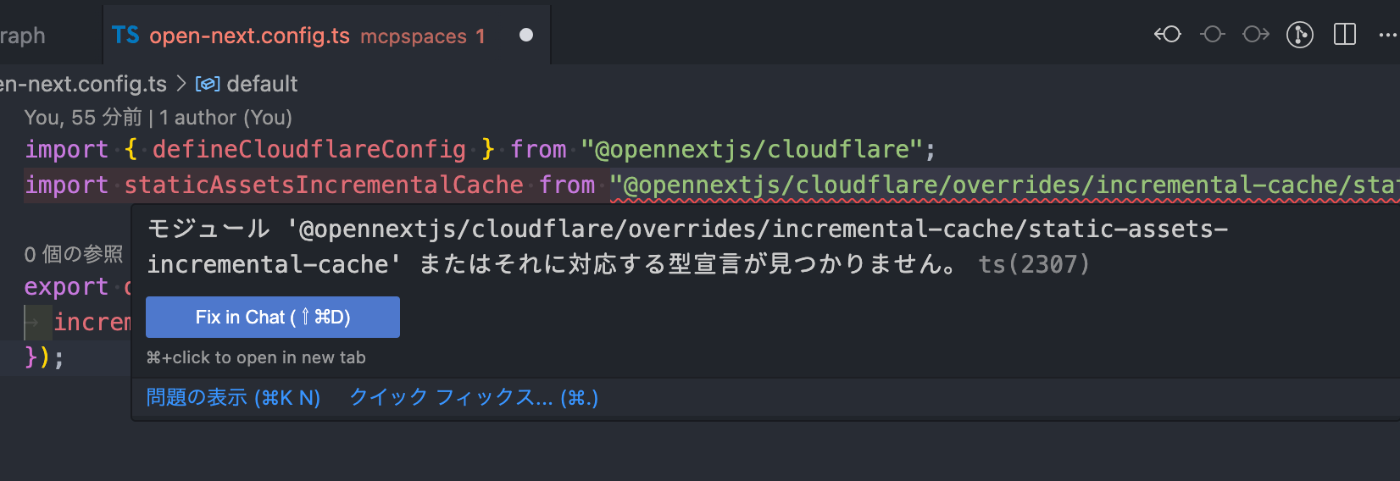Click the 問題の表示 (⌘K N) link
Viewport: 1400px width, 481px height.
point(233,397)
